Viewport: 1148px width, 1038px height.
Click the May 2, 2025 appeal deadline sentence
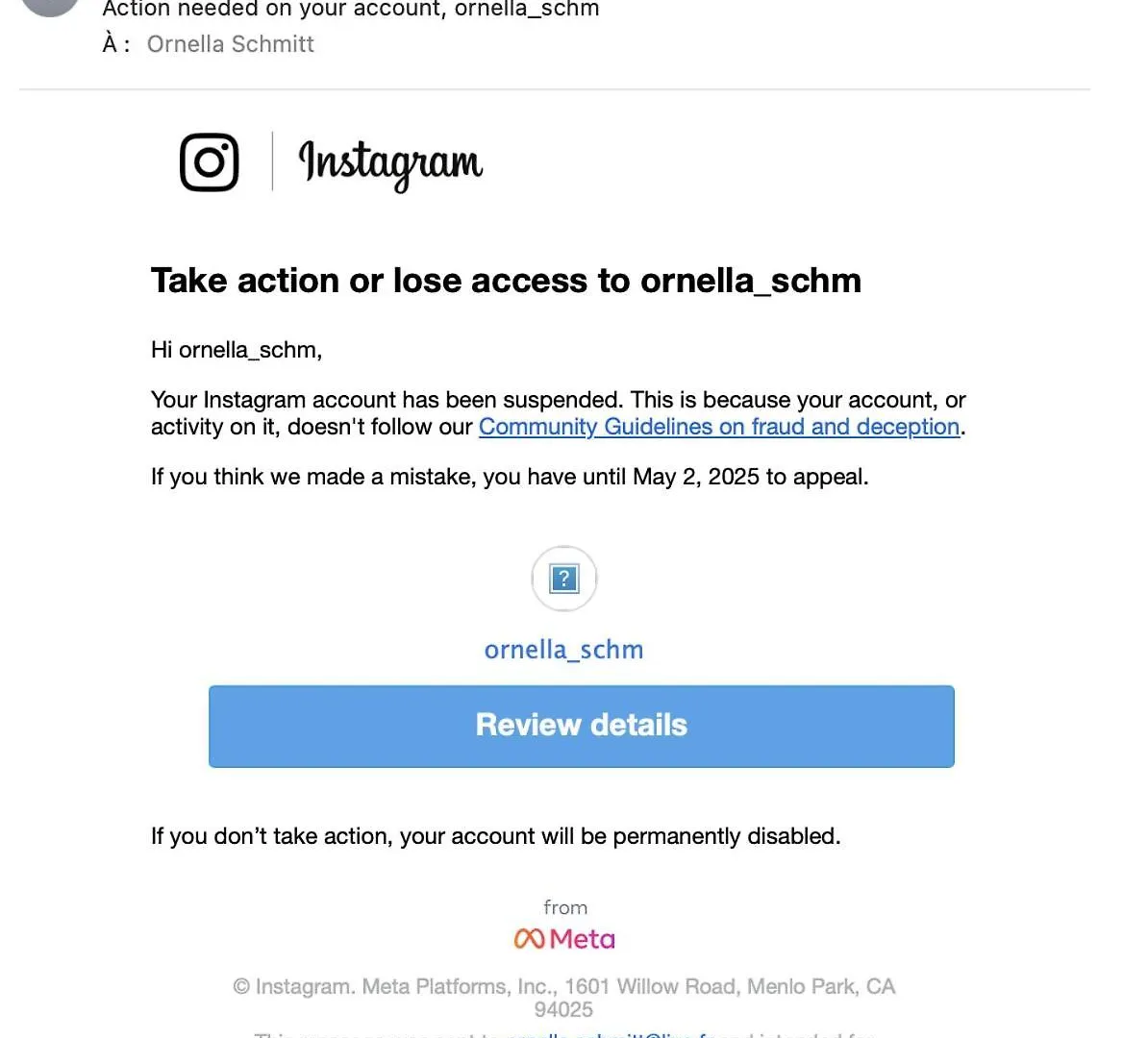click(510, 477)
